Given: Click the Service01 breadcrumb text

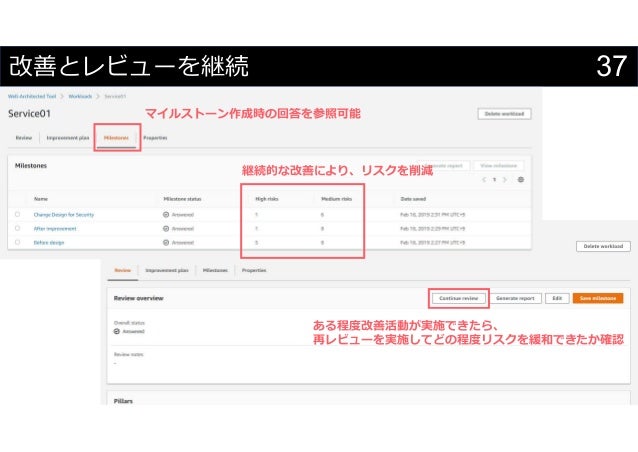Looking at the screenshot, I should pyautogui.click(x=115, y=96).
